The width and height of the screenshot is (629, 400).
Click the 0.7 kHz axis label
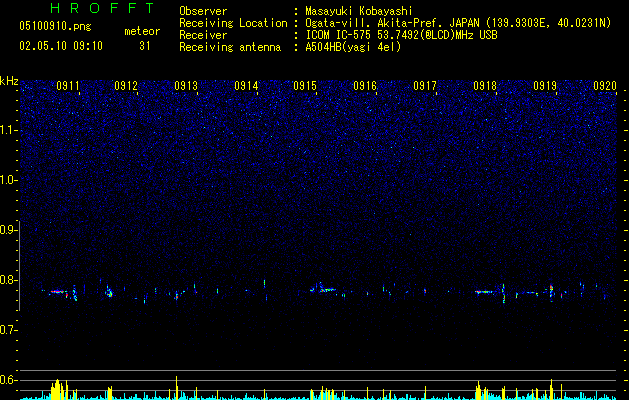pos(8,330)
